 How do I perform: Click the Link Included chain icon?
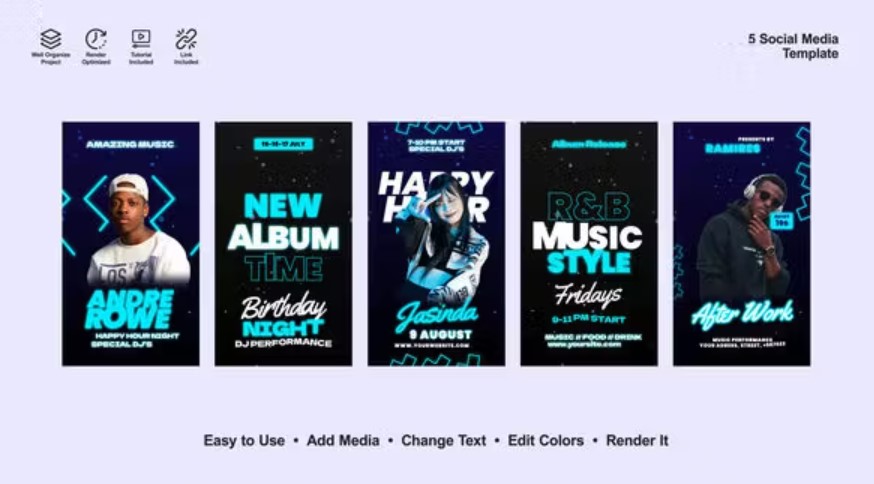(186, 39)
